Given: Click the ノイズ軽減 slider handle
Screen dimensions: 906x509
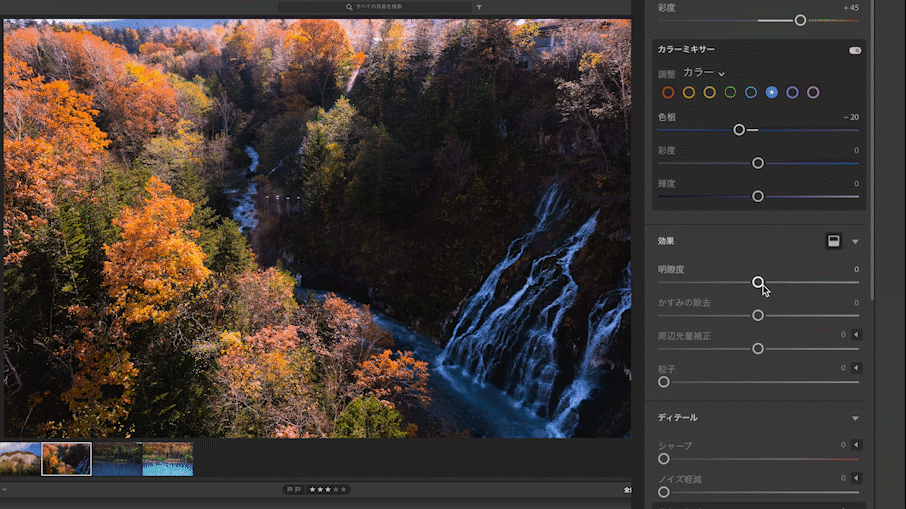Looking at the screenshot, I should (x=664, y=492).
